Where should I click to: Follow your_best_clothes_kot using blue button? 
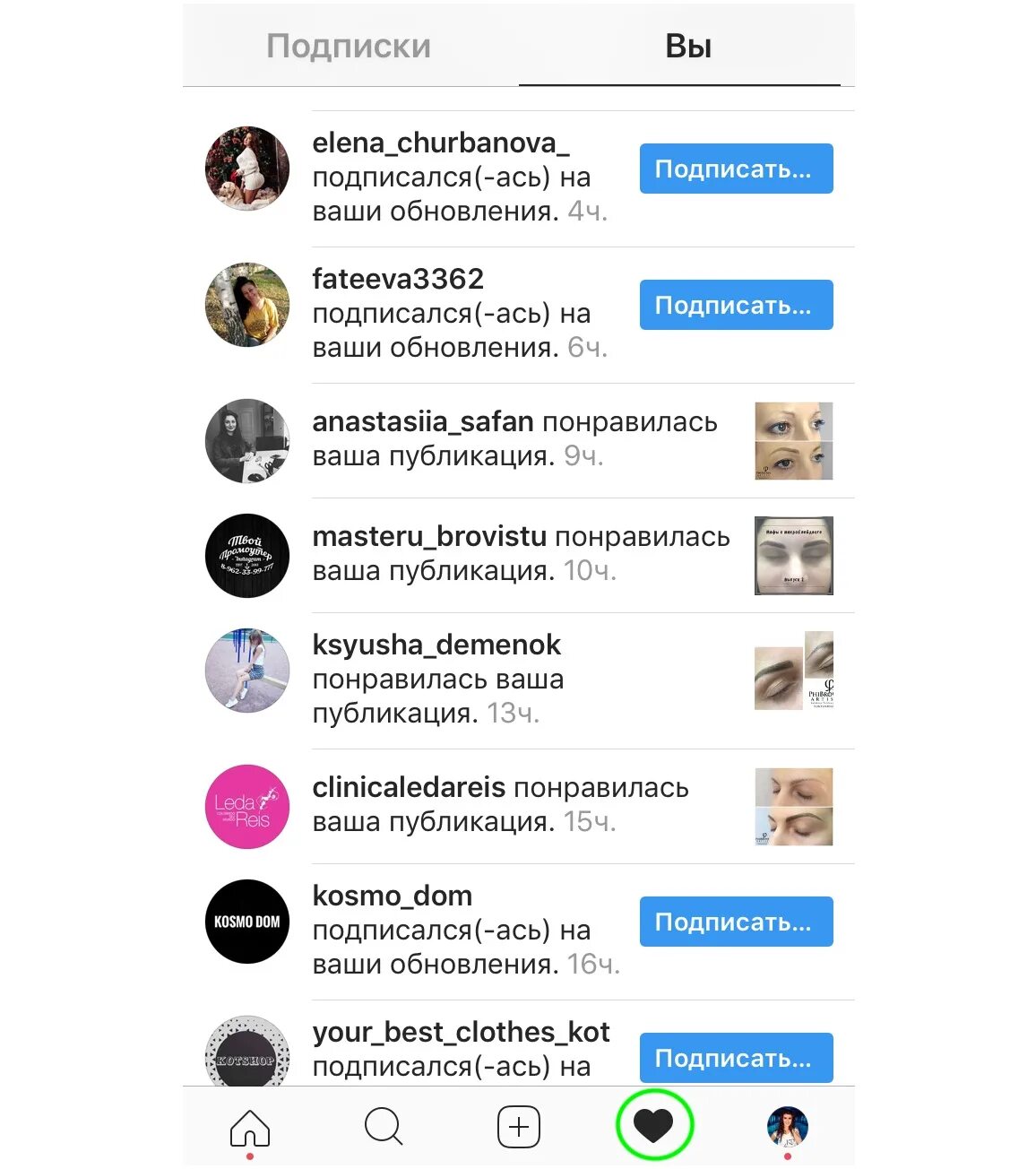[x=737, y=1058]
